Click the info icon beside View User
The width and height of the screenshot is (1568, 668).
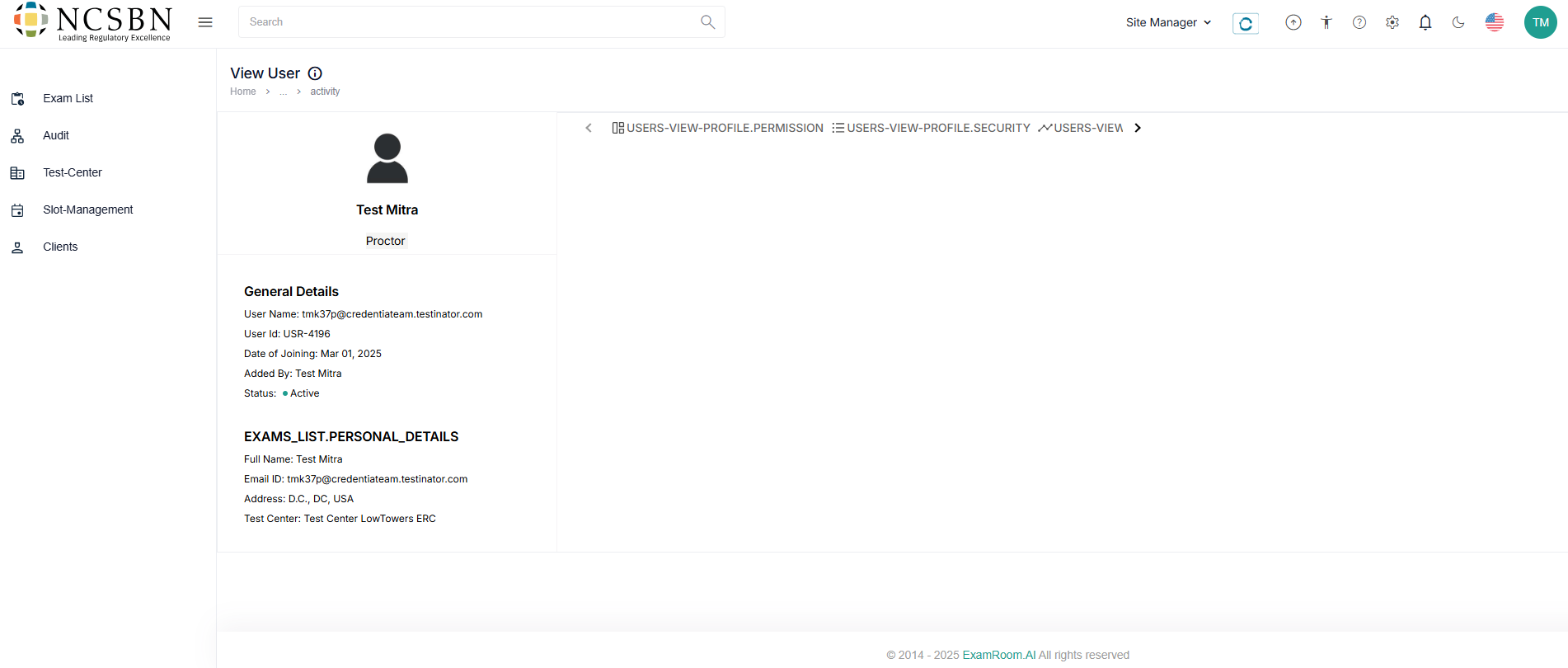315,73
